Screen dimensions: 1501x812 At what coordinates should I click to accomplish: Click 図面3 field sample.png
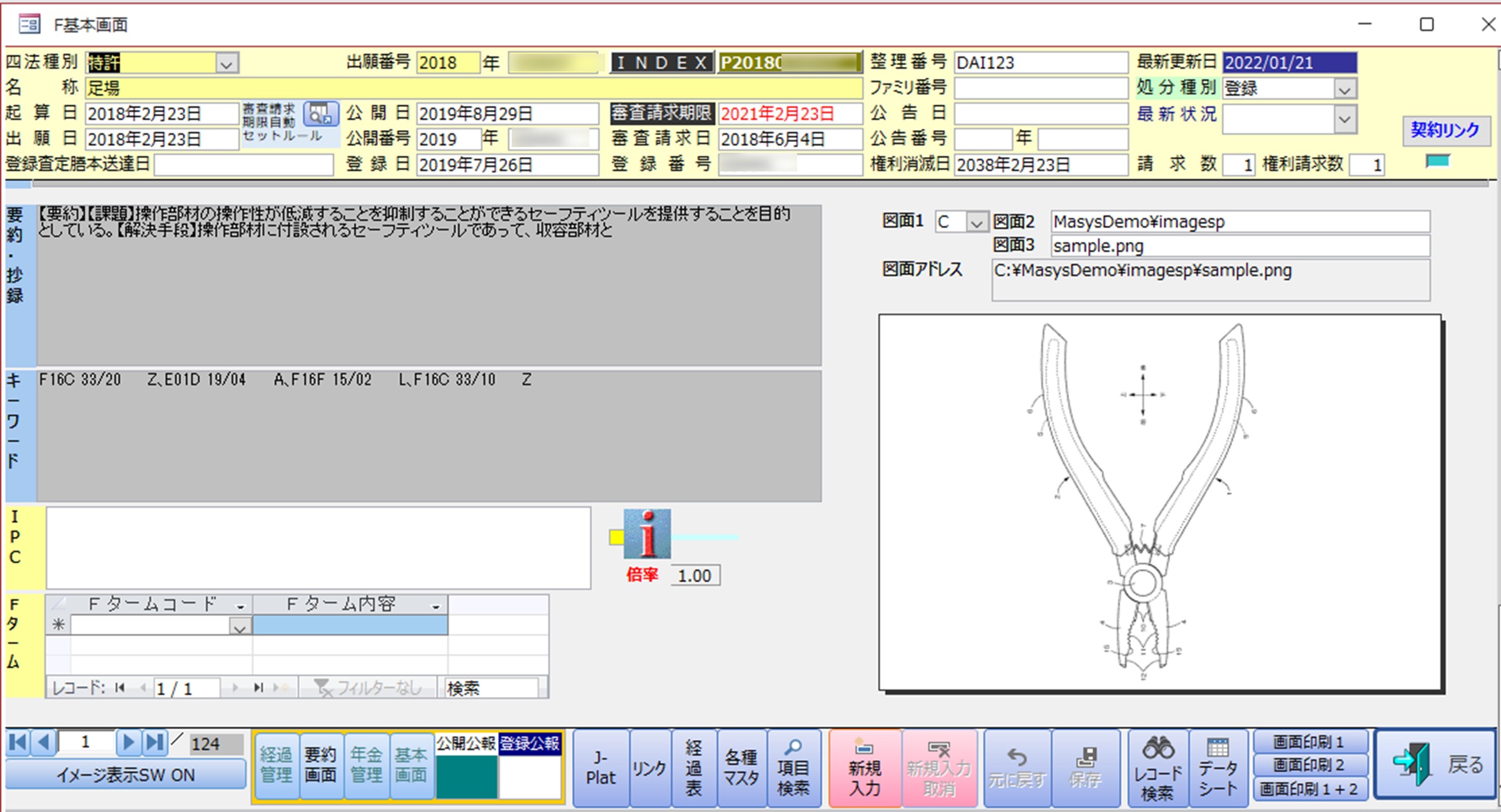1240,246
